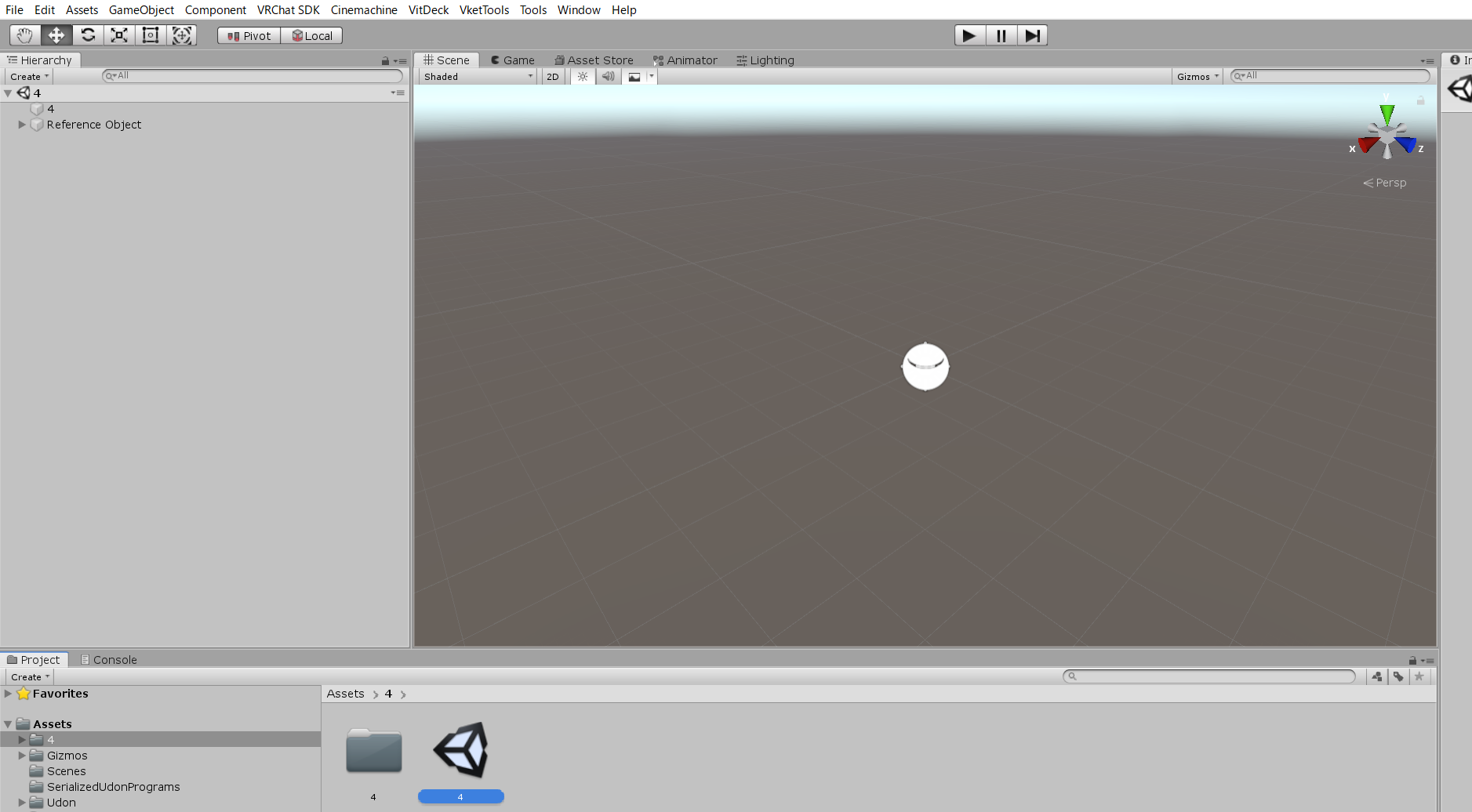This screenshot has height=812, width=1472.
Task: Click Project search field
Action: coord(1209,676)
